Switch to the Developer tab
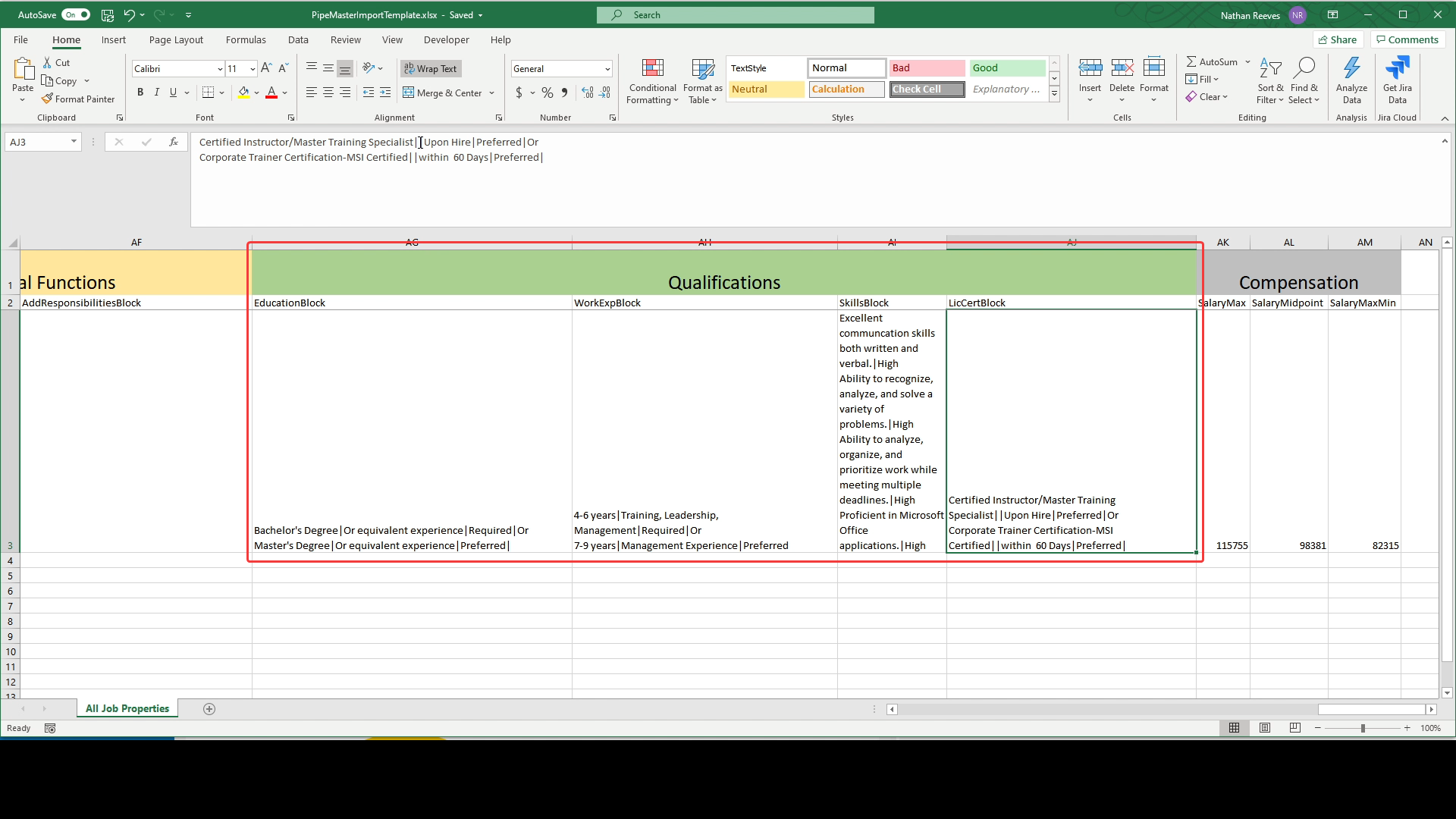 (x=446, y=40)
